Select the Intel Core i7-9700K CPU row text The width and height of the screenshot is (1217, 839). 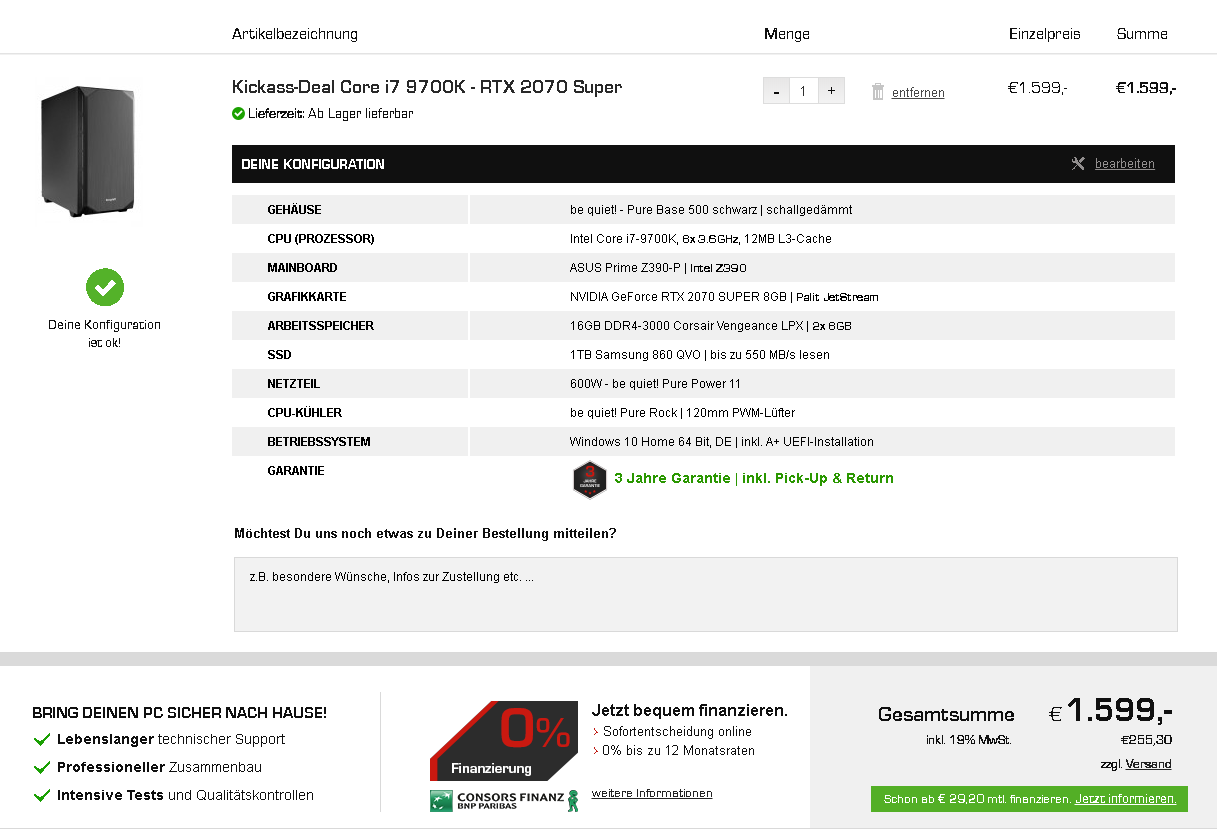(701, 239)
